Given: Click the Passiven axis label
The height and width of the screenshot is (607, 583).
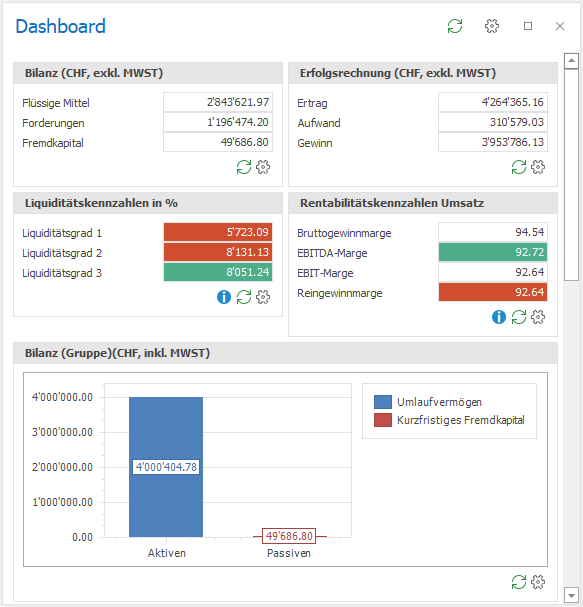Looking at the screenshot, I should coord(289,553).
